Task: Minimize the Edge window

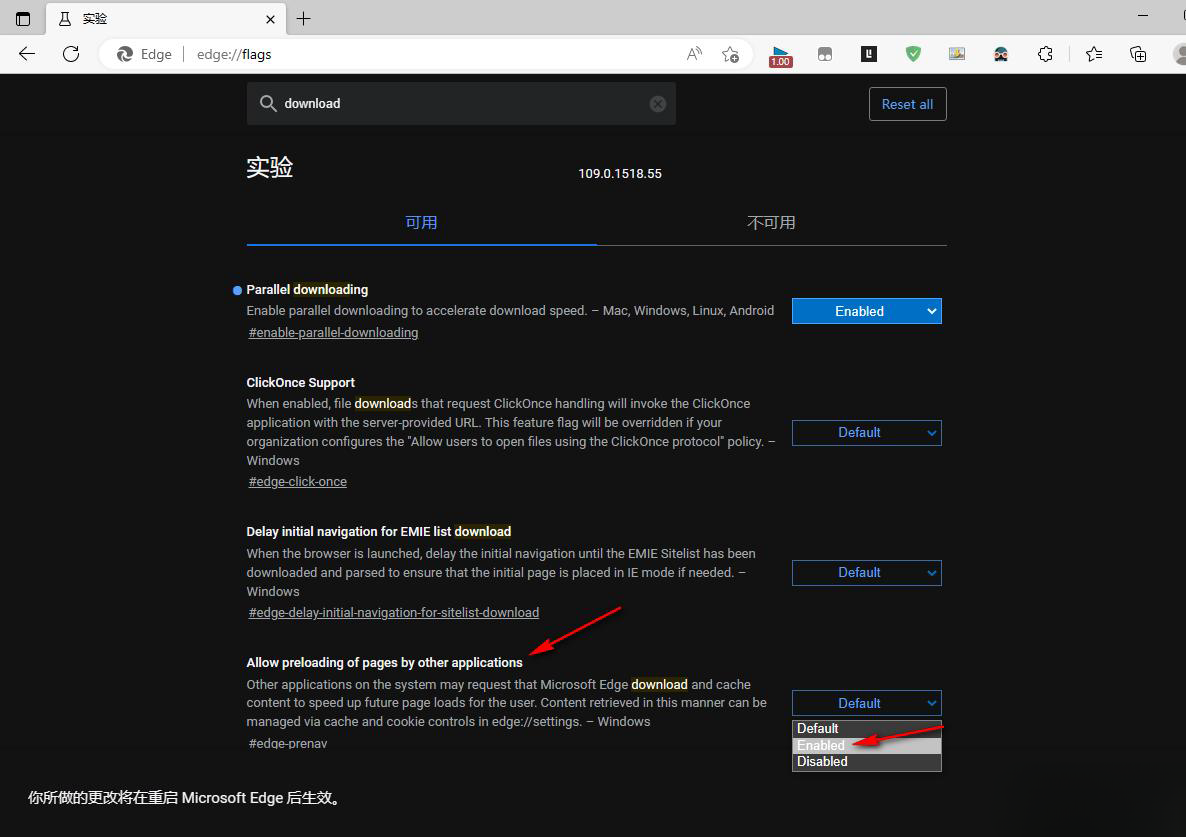Action: point(1142,16)
